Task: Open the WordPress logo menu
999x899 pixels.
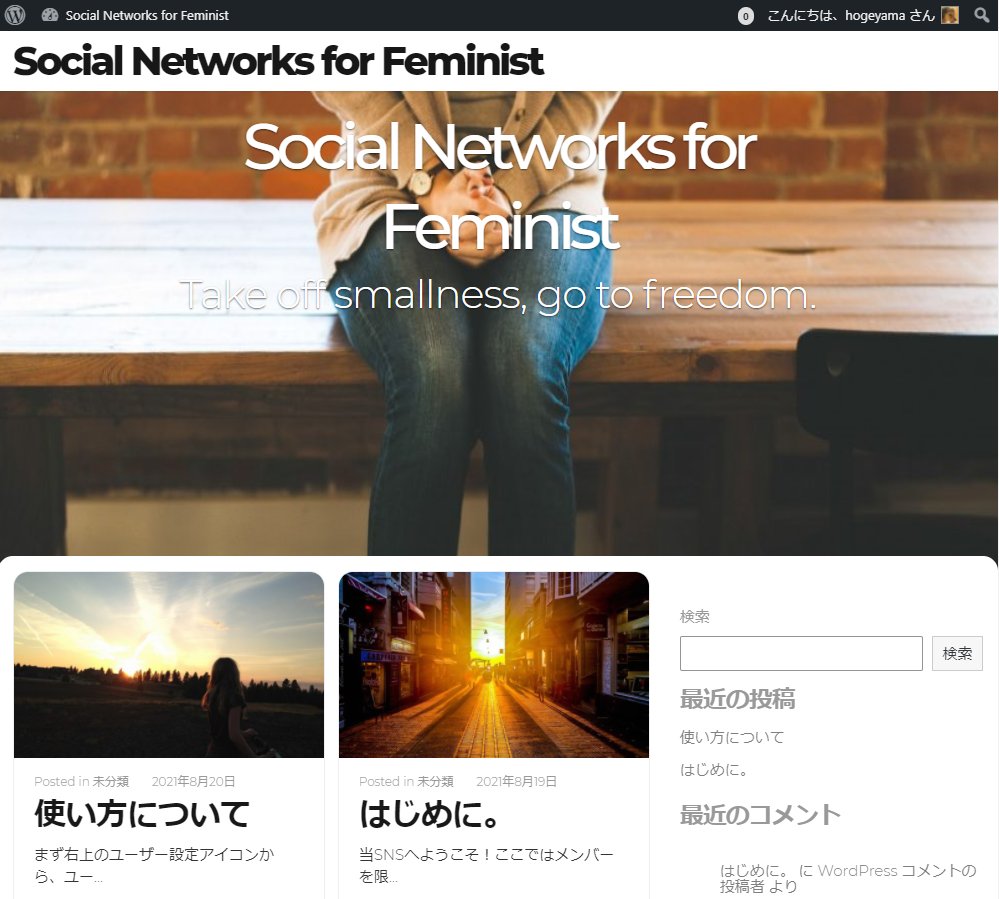Action: point(15,15)
